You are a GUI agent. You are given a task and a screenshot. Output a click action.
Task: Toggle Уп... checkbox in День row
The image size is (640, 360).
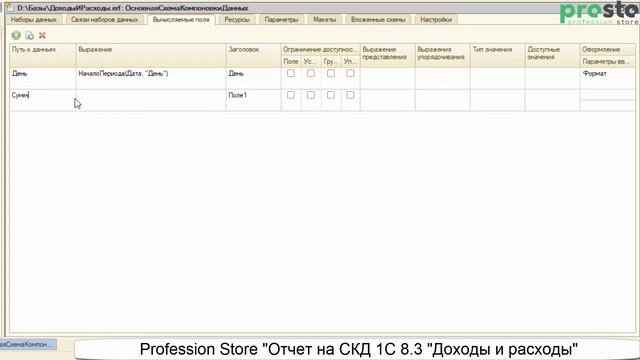tap(350, 73)
